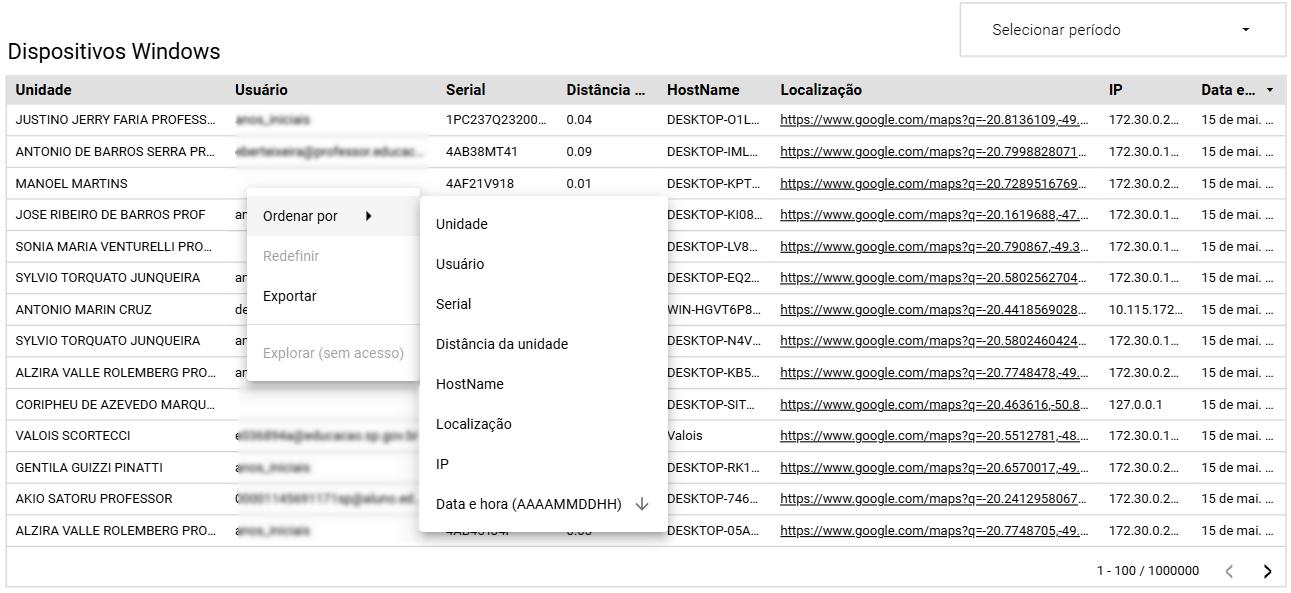Viewport: 1291px width, 593px height.
Task: Open maps link for MANOEL MARTINS row
Action: click(x=934, y=184)
